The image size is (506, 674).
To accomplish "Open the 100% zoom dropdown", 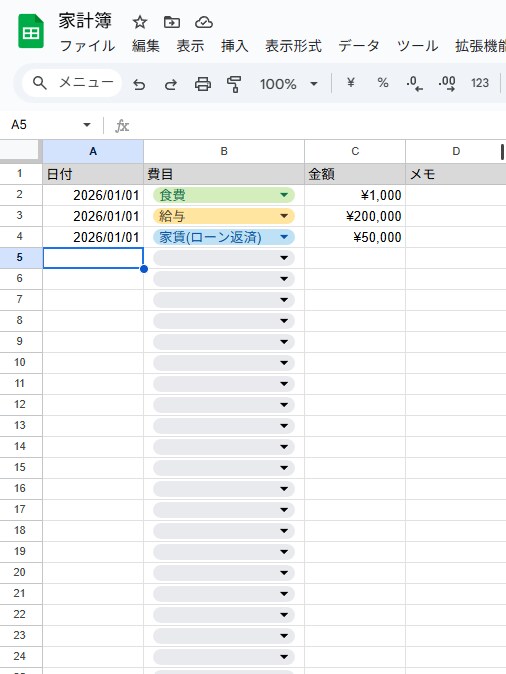I will click(x=288, y=84).
